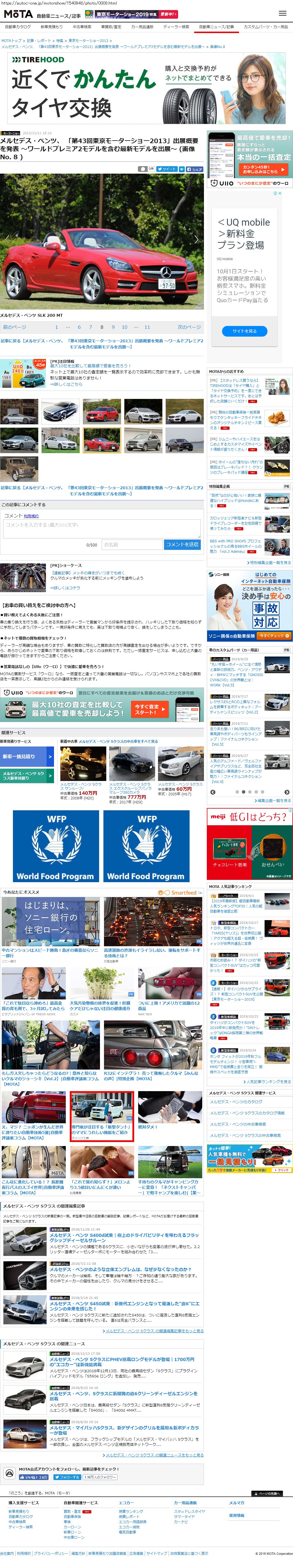
Task: Open メルセデス・ベンツのカタログ sidebar link
Action: pyautogui.click(x=237, y=1102)
